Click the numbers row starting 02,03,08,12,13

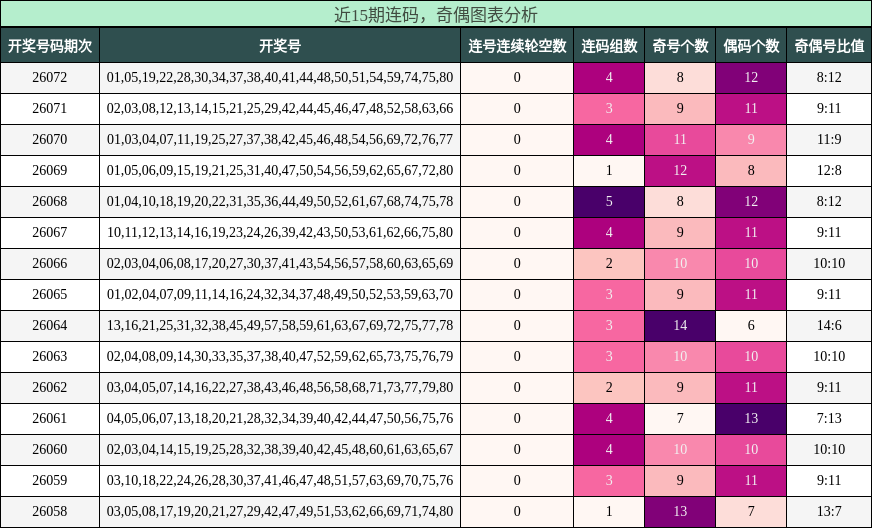pos(280,108)
